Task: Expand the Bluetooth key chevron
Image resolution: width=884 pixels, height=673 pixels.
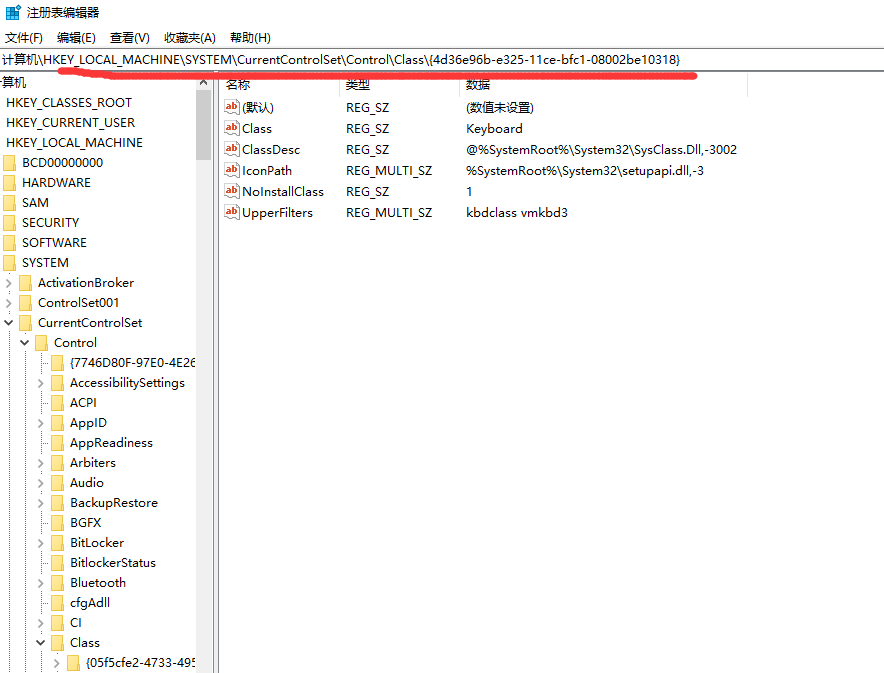Action: [x=41, y=582]
